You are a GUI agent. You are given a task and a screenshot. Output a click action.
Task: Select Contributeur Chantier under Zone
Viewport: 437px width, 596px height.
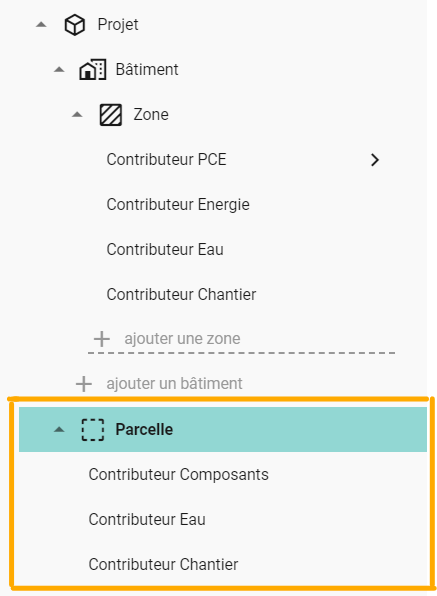pyautogui.click(x=181, y=295)
